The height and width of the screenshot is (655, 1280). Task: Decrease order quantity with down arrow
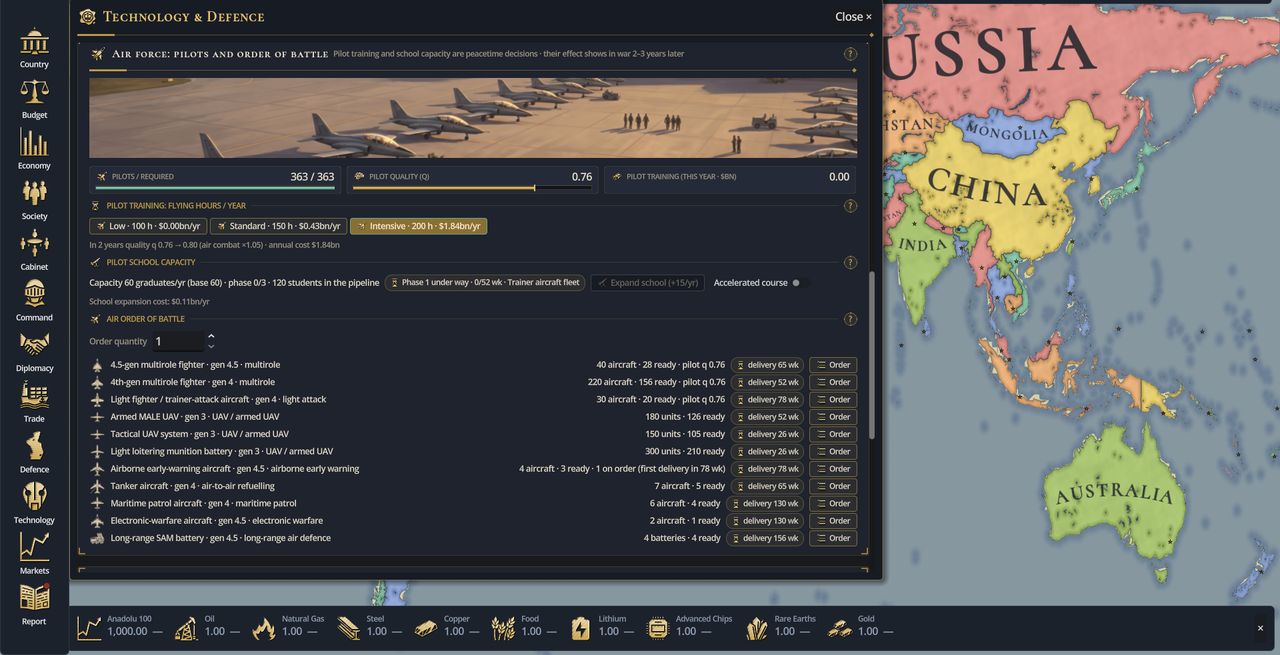tap(211, 346)
